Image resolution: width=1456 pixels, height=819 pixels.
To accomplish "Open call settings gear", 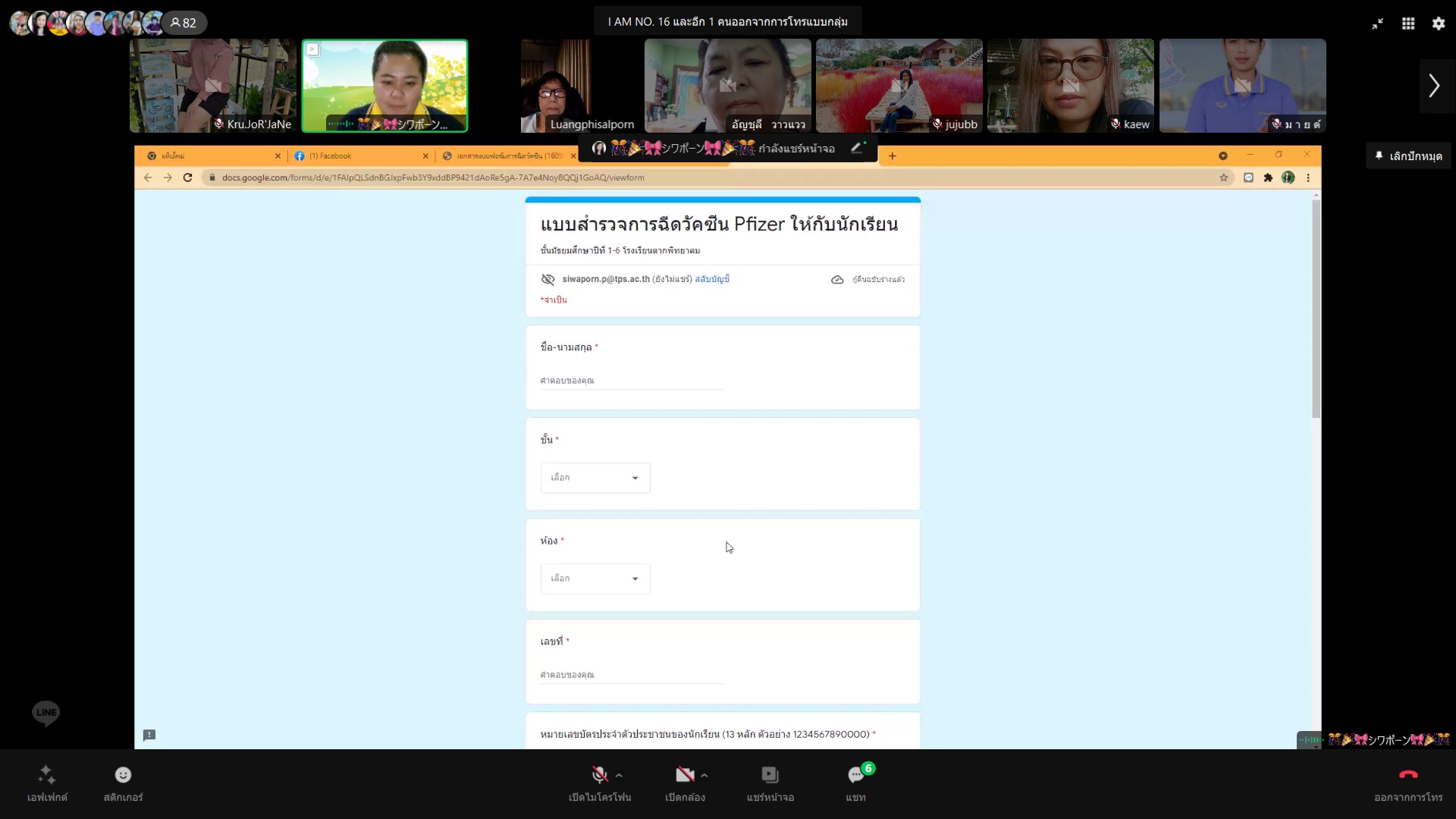I will [x=1439, y=24].
